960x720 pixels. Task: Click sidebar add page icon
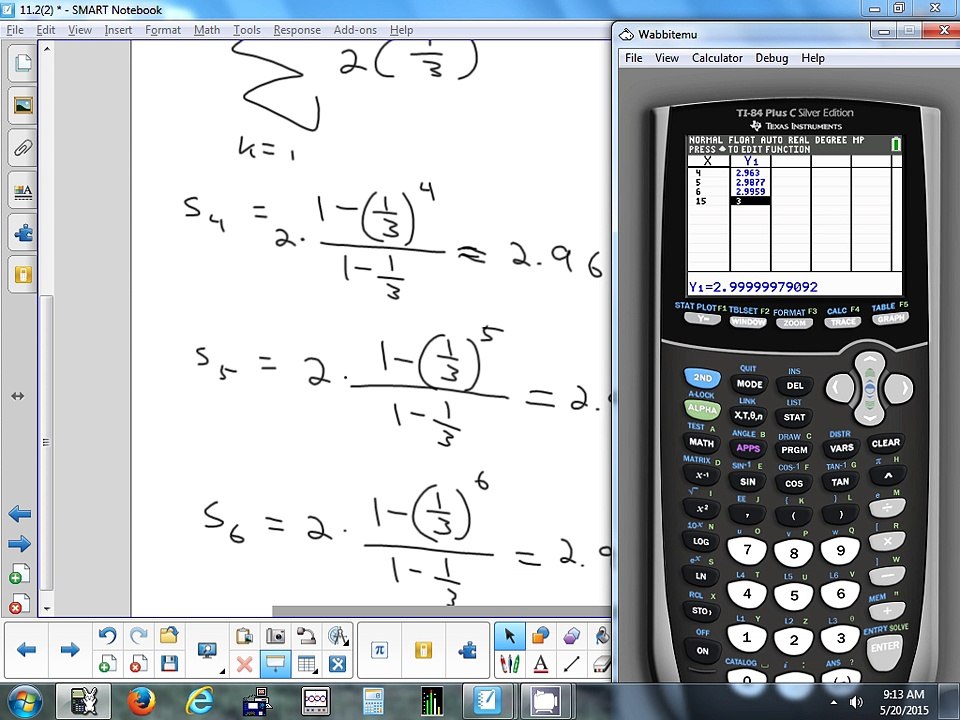[19, 574]
